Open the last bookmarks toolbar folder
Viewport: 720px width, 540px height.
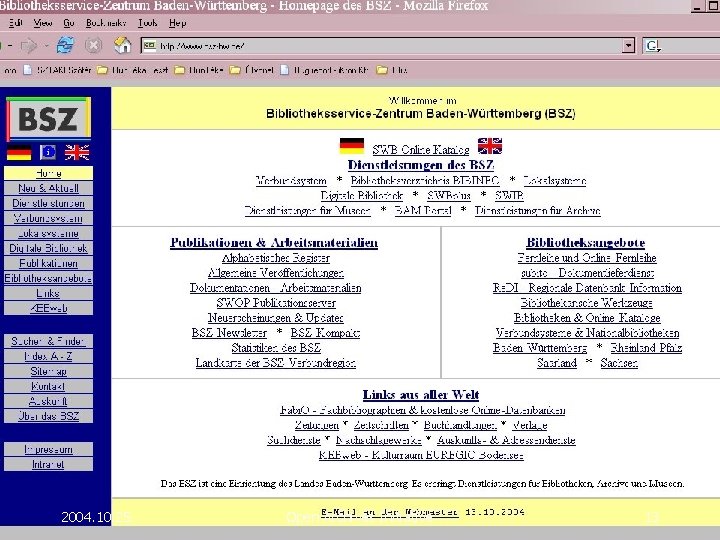coord(382,70)
